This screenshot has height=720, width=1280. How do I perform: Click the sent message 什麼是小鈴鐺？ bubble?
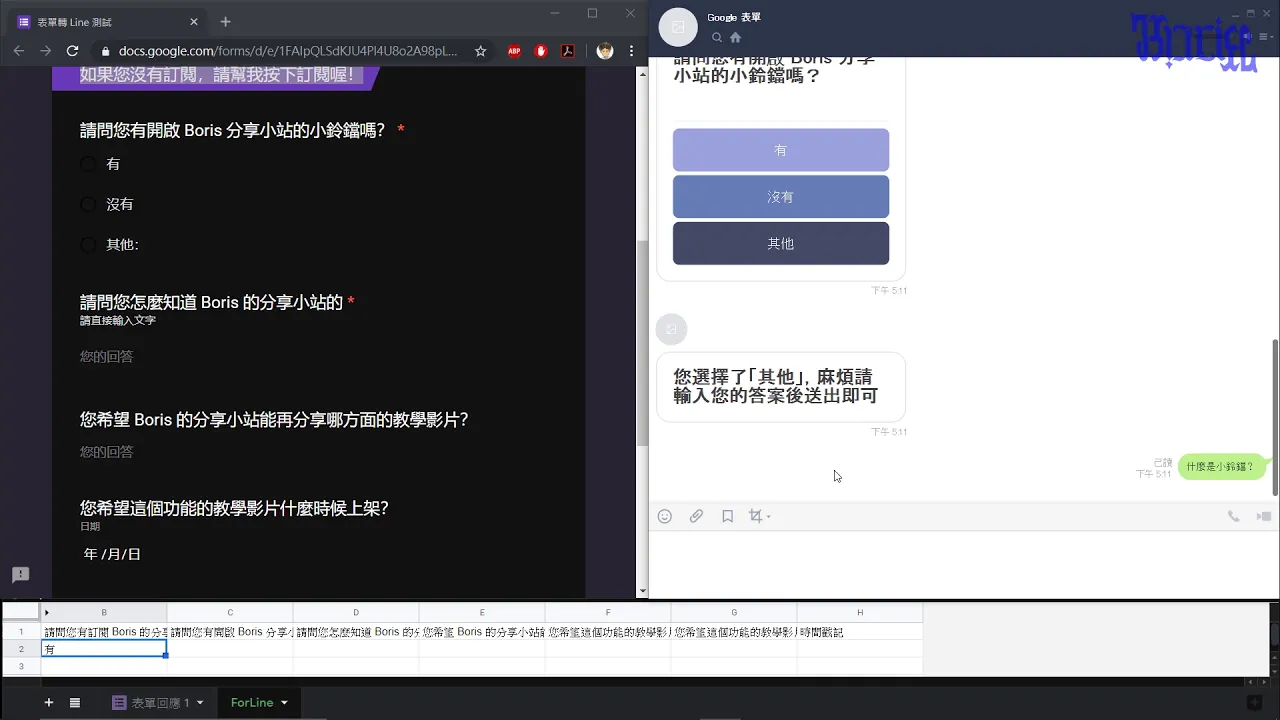(x=1222, y=467)
